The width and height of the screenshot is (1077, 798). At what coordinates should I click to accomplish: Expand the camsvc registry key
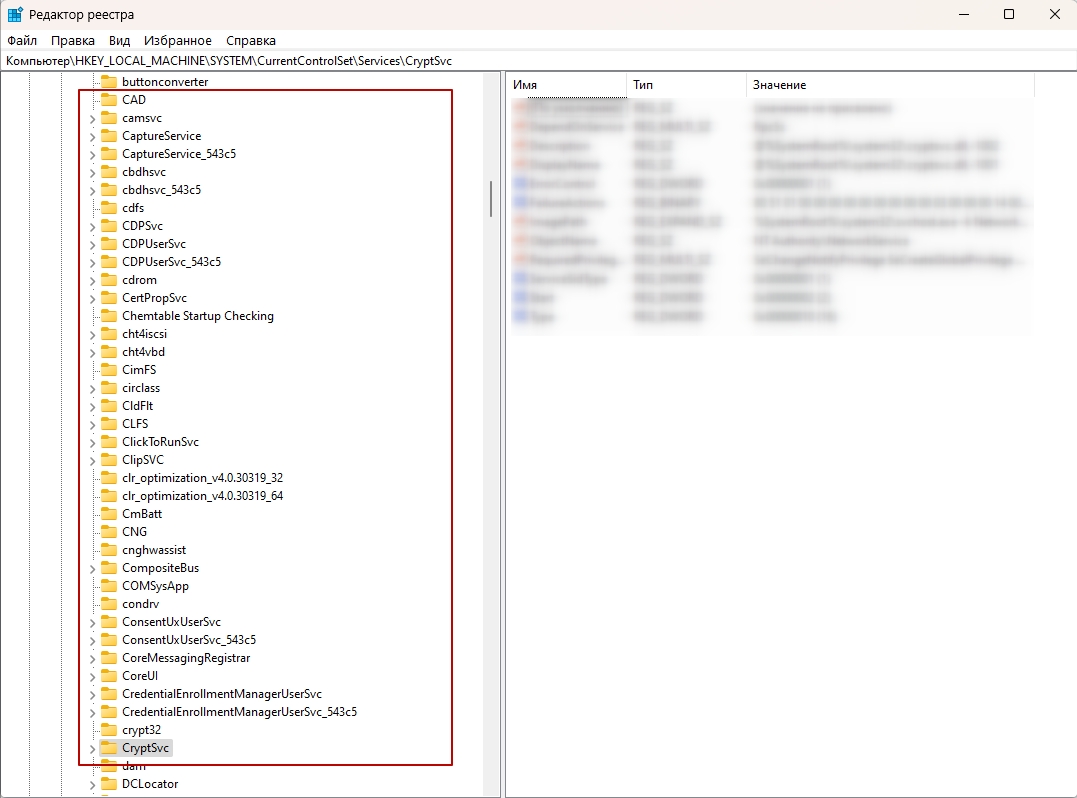[x=92, y=118]
